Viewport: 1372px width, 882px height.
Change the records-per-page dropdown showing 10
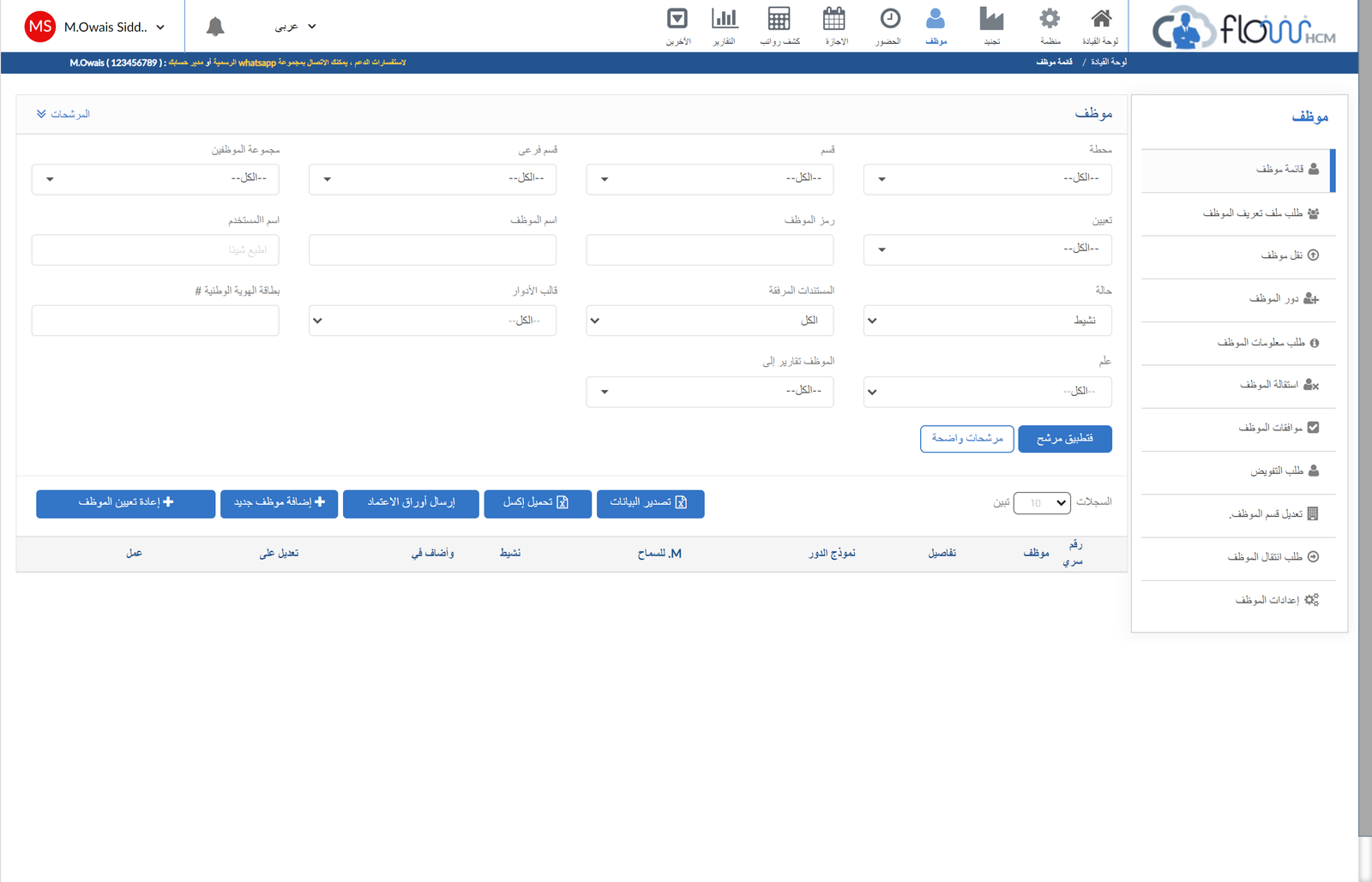(1042, 503)
